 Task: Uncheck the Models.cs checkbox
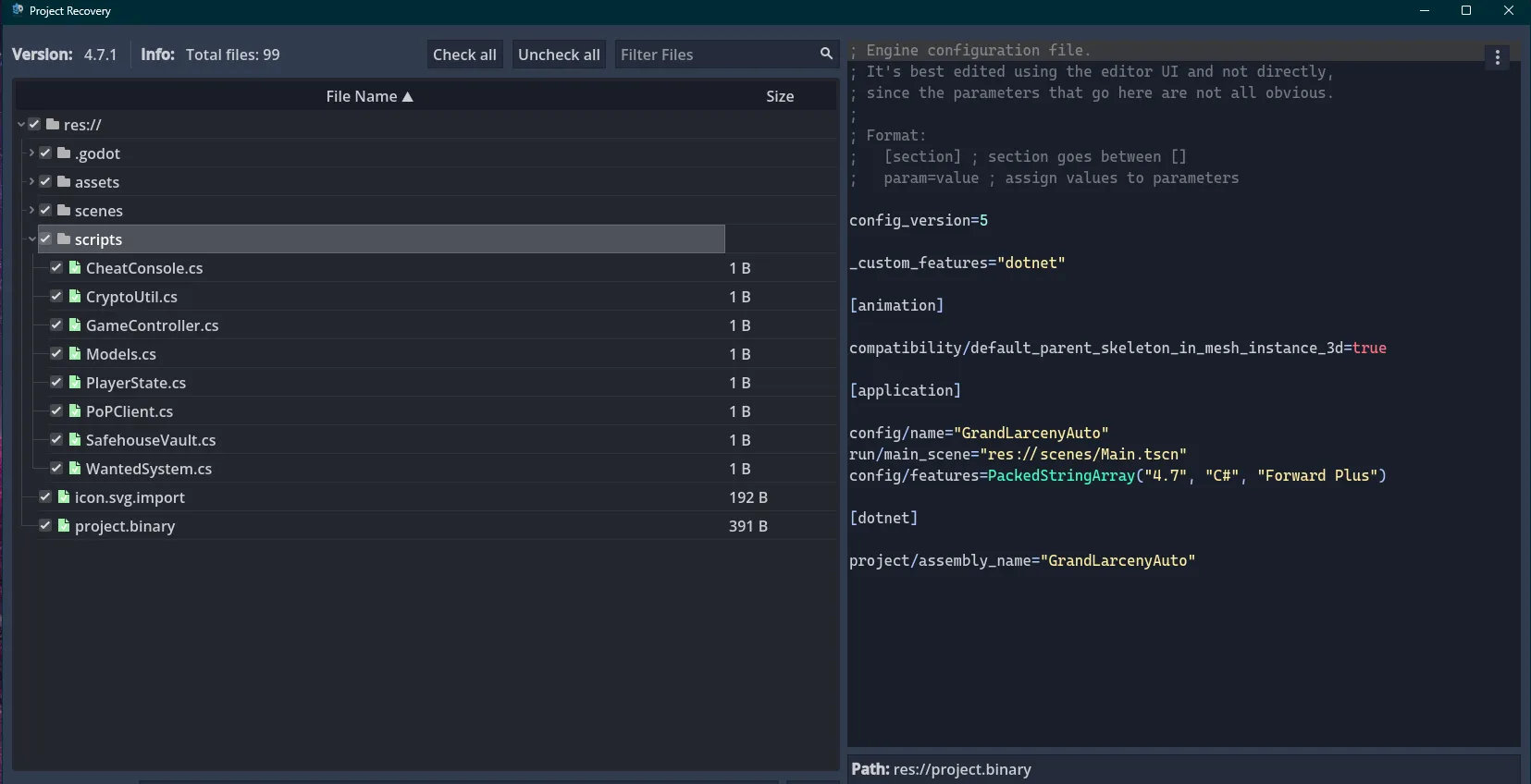click(x=56, y=353)
